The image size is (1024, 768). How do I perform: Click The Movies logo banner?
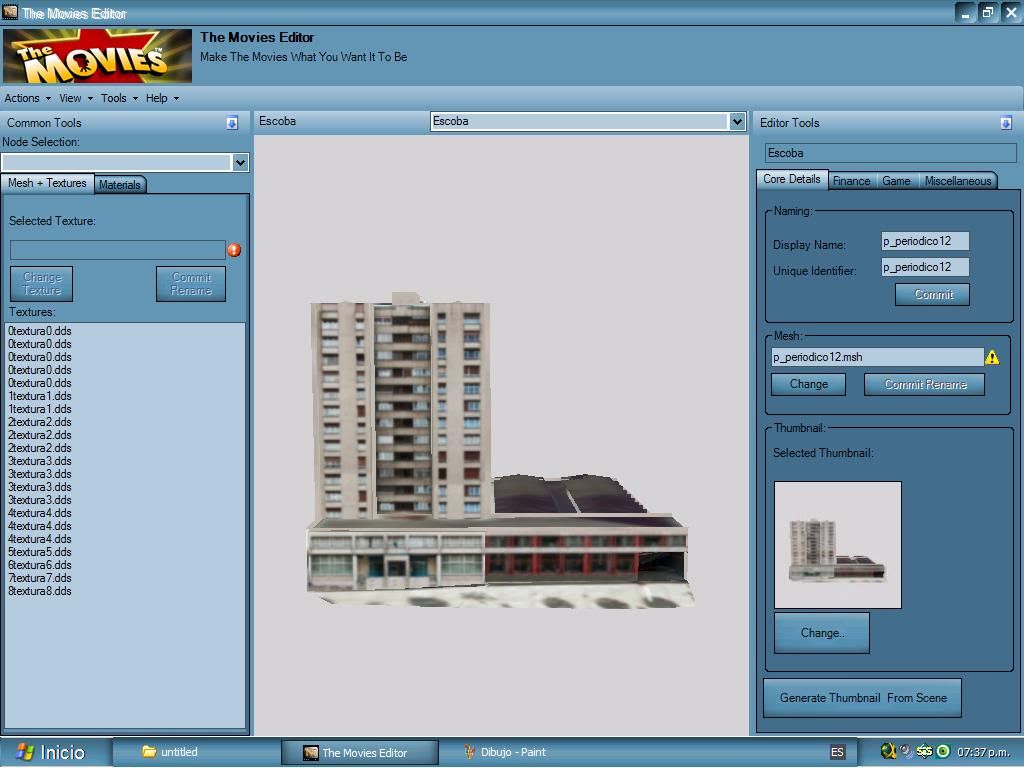pos(97,56)
